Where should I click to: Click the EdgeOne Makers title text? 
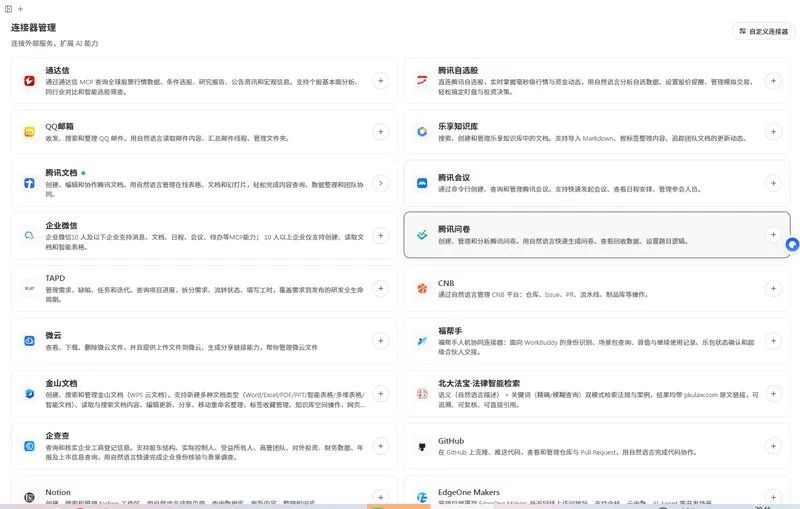pos(469,492)
